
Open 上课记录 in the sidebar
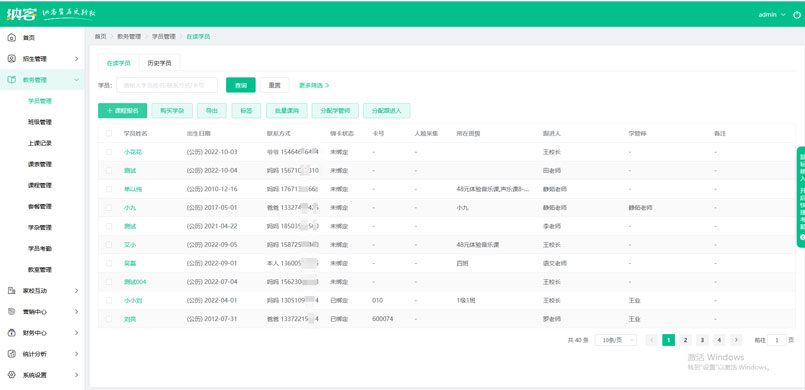[40, 143]
